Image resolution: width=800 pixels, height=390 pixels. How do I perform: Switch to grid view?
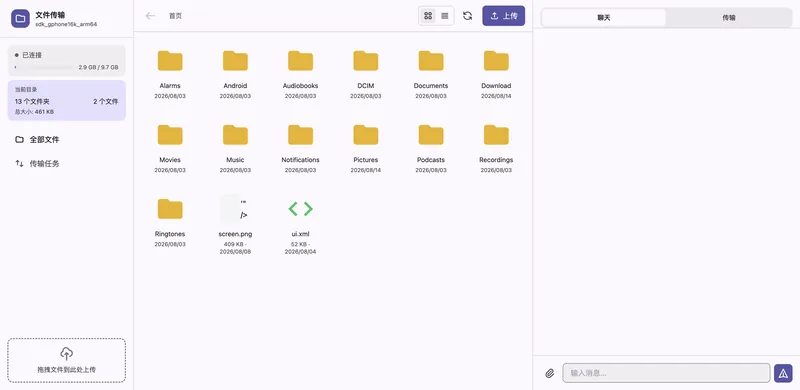point(428,16)
